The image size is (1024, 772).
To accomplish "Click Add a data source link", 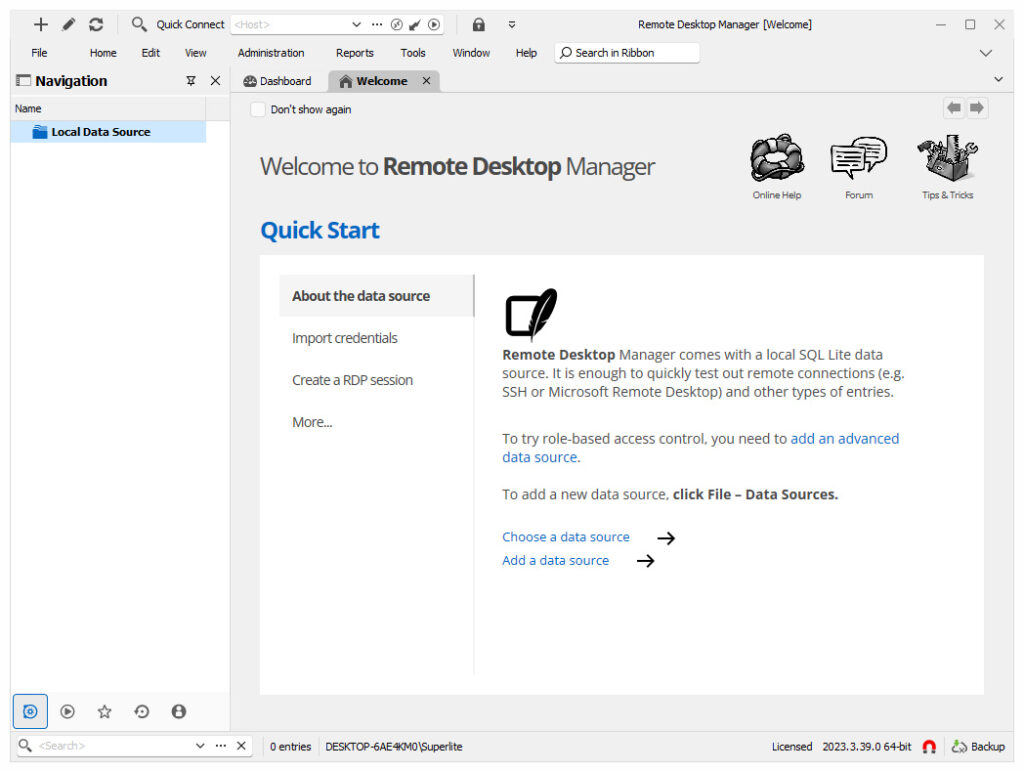I will click(555, 560).
